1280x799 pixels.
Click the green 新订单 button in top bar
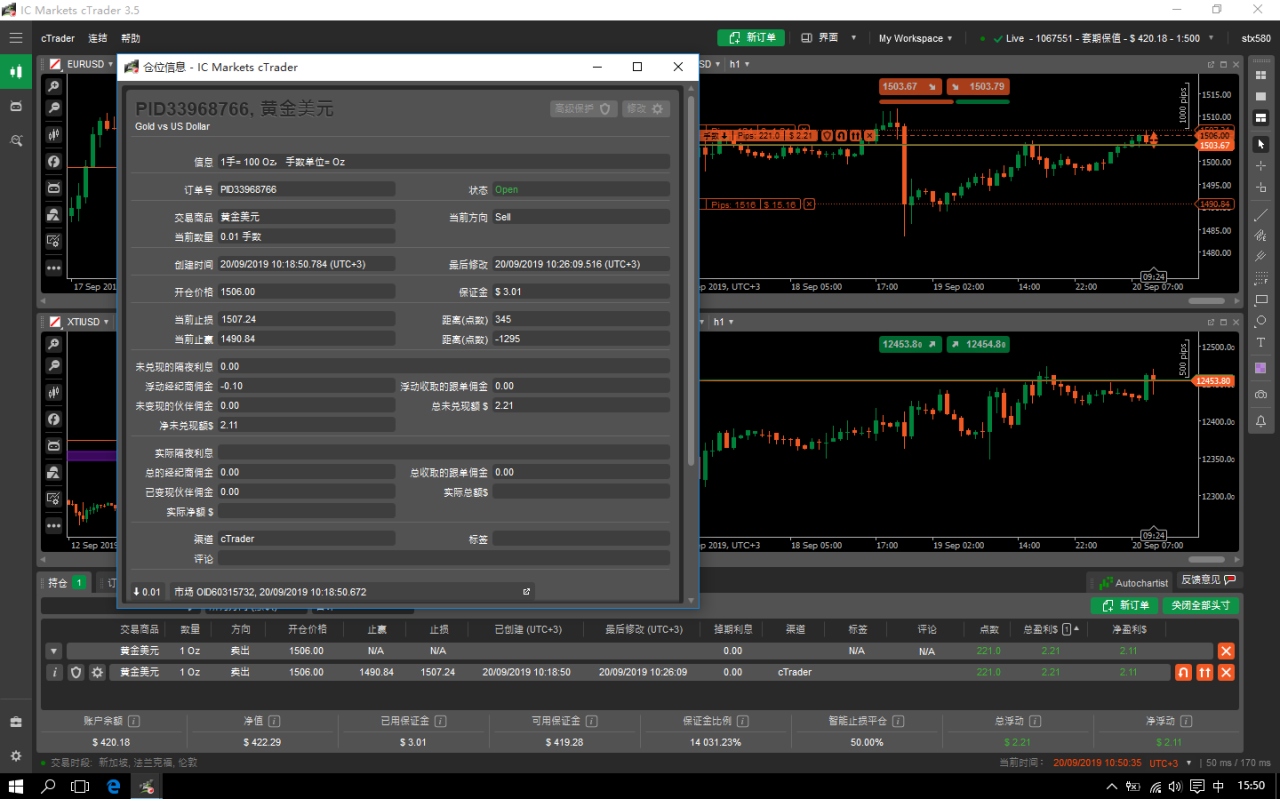[x=750, y=38]
